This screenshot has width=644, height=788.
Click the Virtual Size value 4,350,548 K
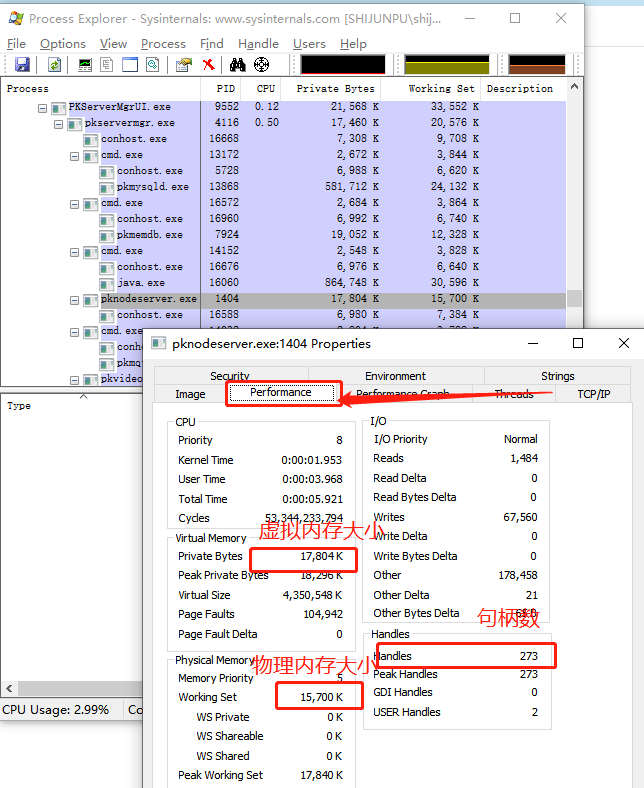tap(312, 595)
